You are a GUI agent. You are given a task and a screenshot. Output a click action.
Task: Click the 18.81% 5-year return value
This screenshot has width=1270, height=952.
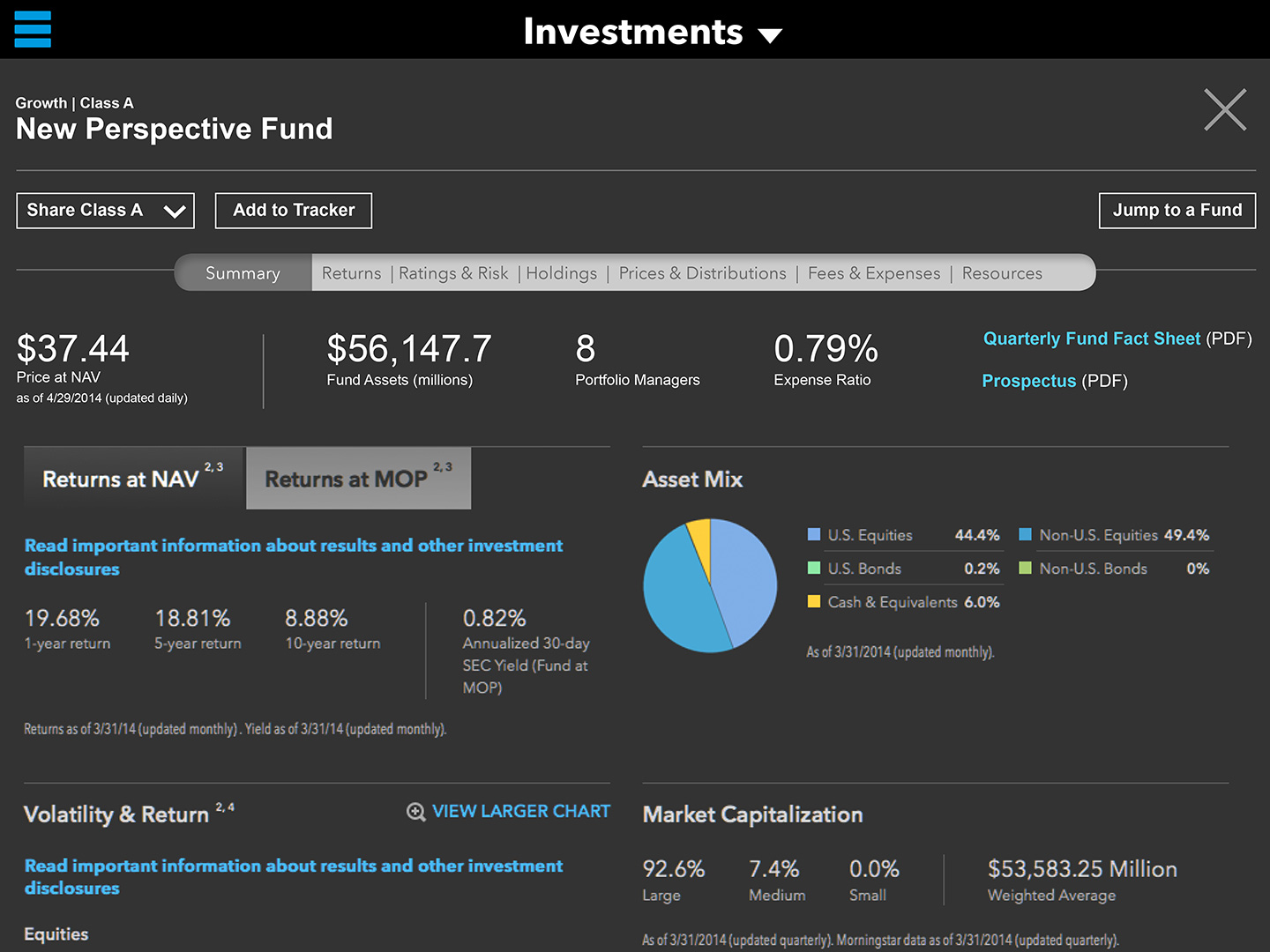[192, 618]
